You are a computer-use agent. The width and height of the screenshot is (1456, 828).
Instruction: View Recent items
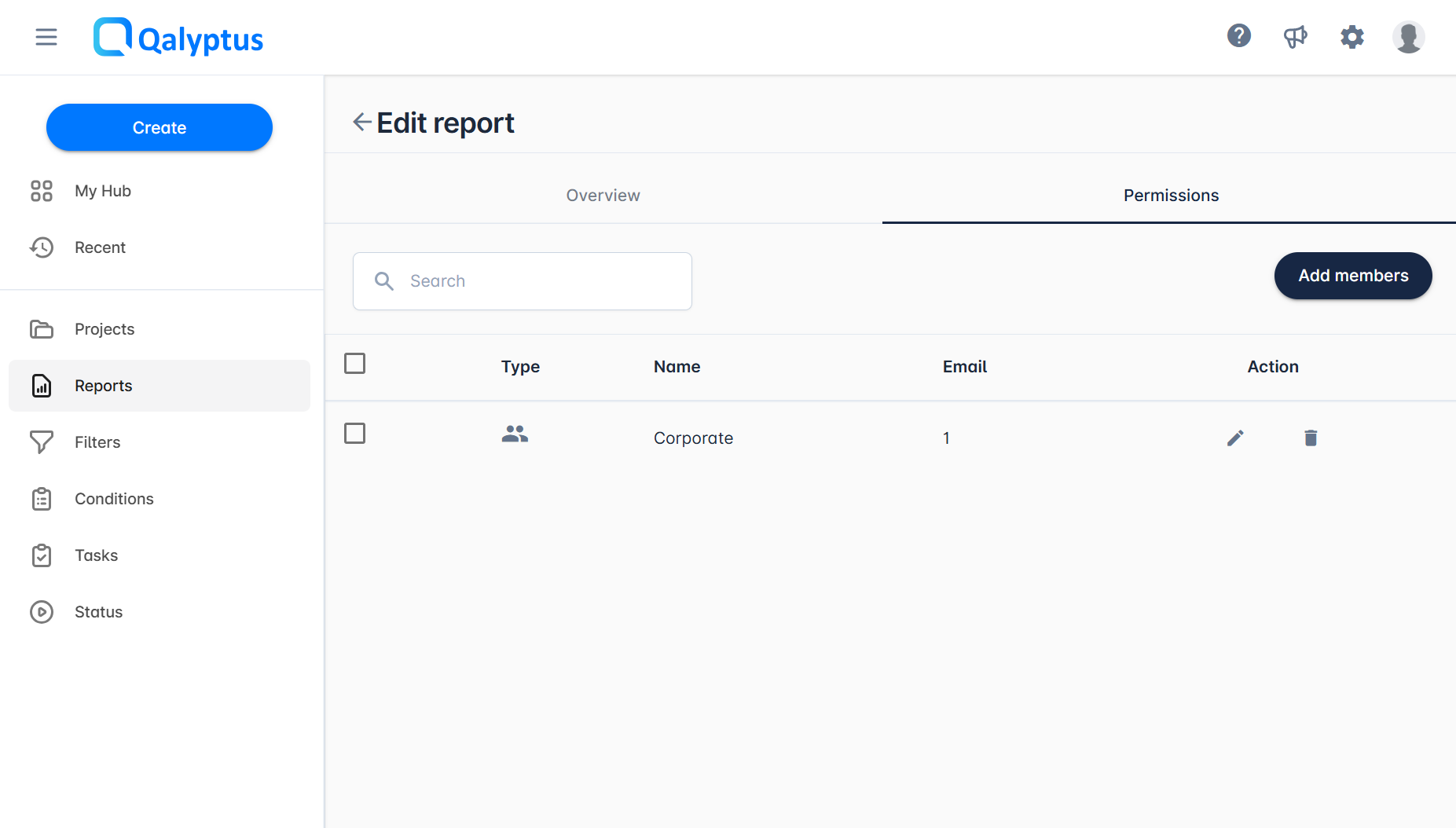coord(100,247)
